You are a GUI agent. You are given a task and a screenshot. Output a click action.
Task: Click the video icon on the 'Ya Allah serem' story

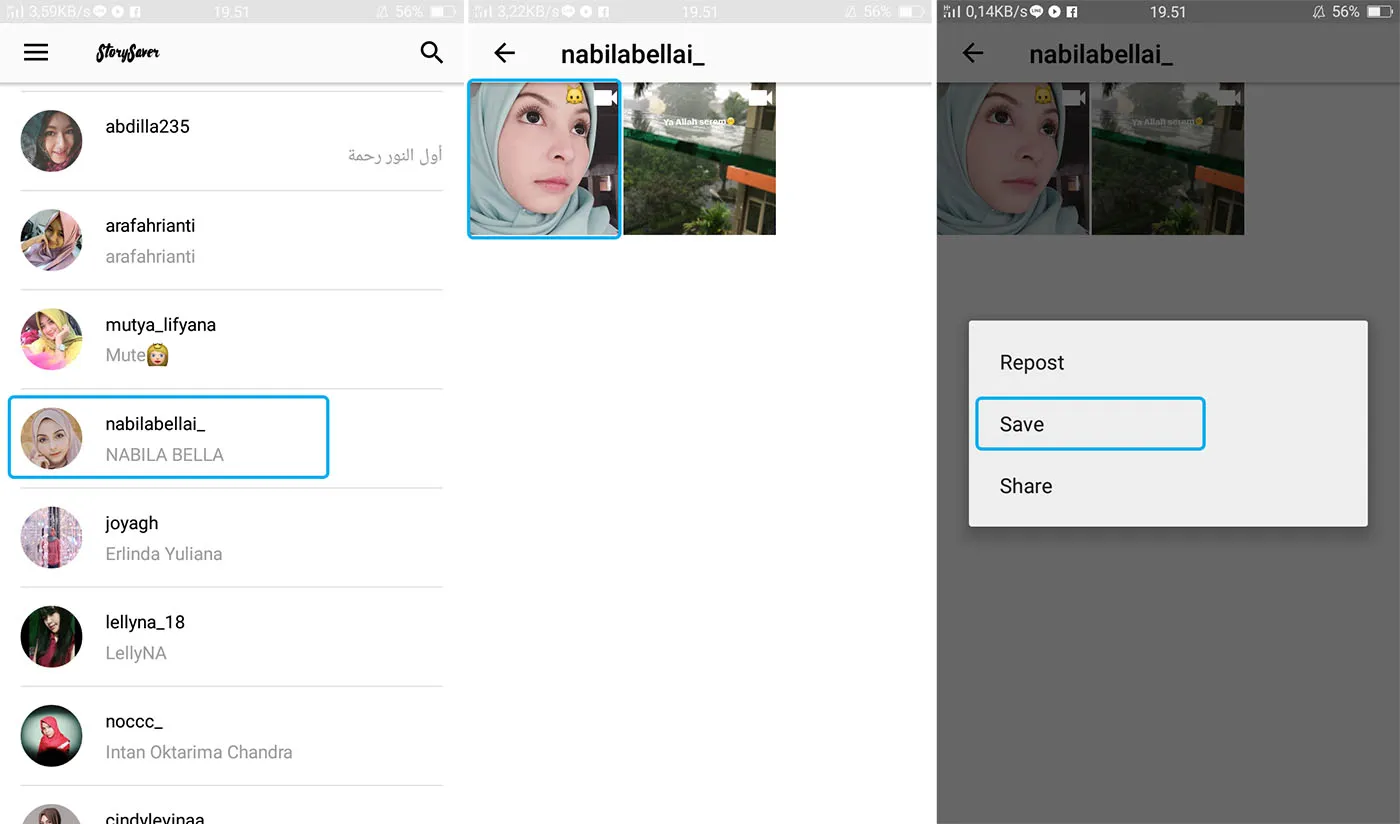(761, 97)
